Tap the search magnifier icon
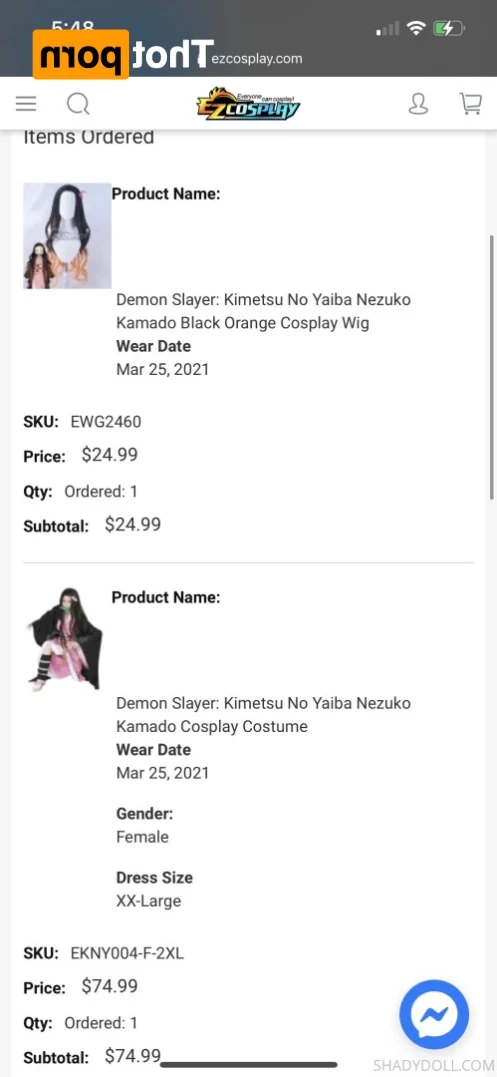 tap(78, 104)
